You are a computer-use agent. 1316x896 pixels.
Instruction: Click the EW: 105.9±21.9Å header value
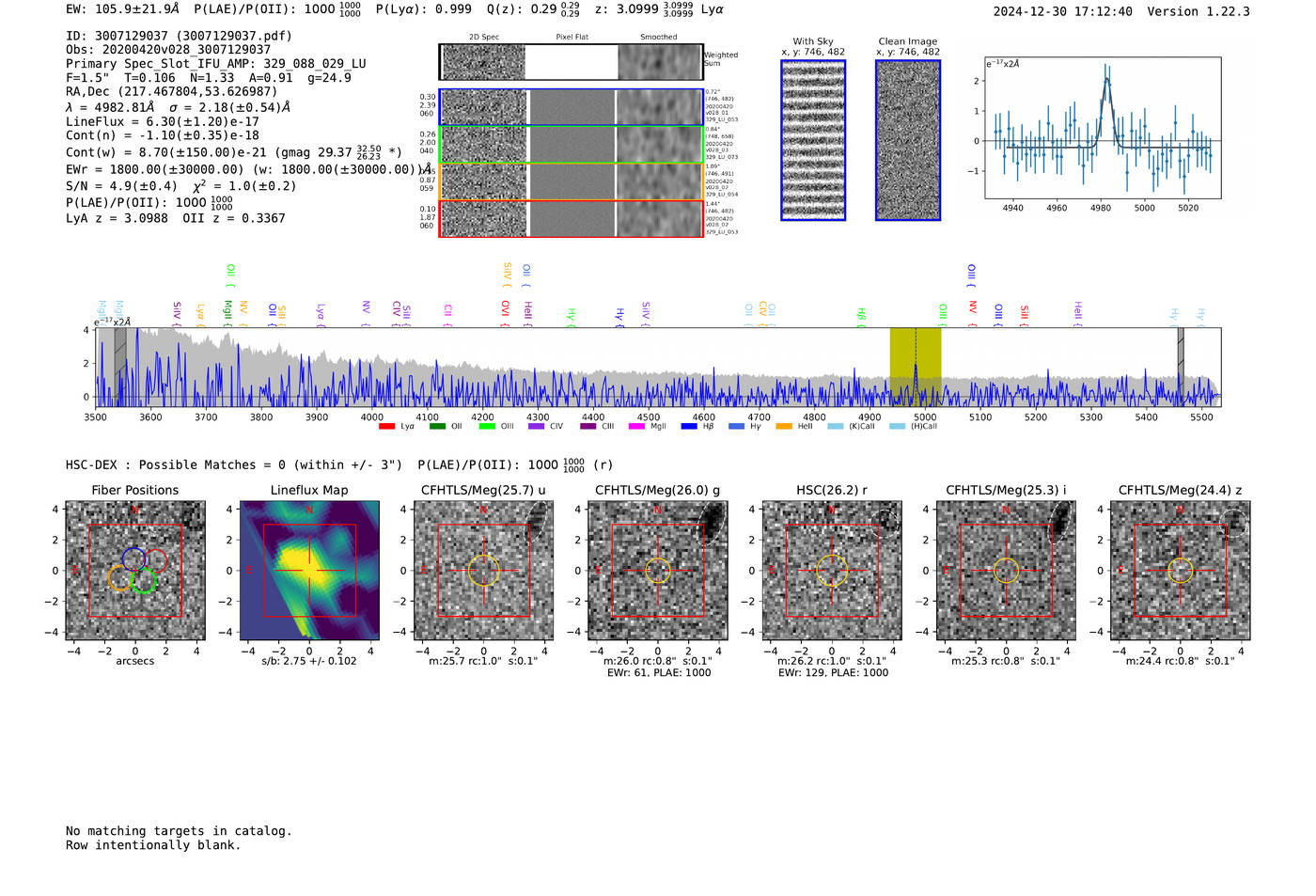pyautogui.click(x=122, y=9)
